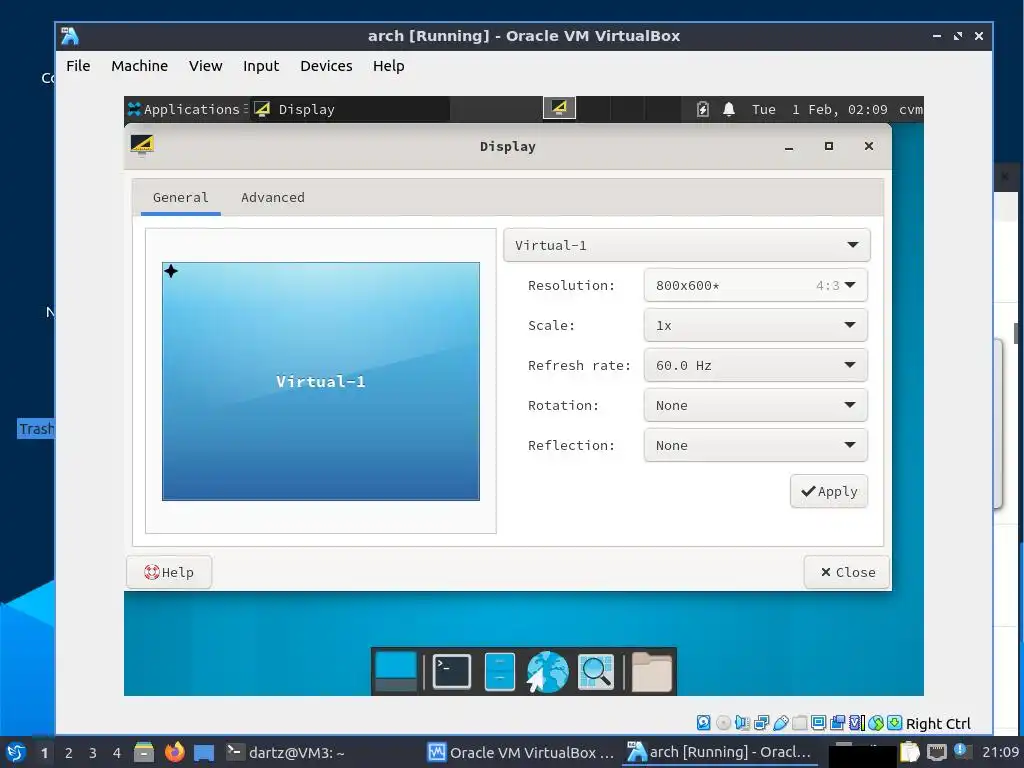Image resolution: width=1024 pixels, height=768 pixels.
Task: Click the optical disc indicator in VirtualBox status bar
Action: click(x=724, y=722)
